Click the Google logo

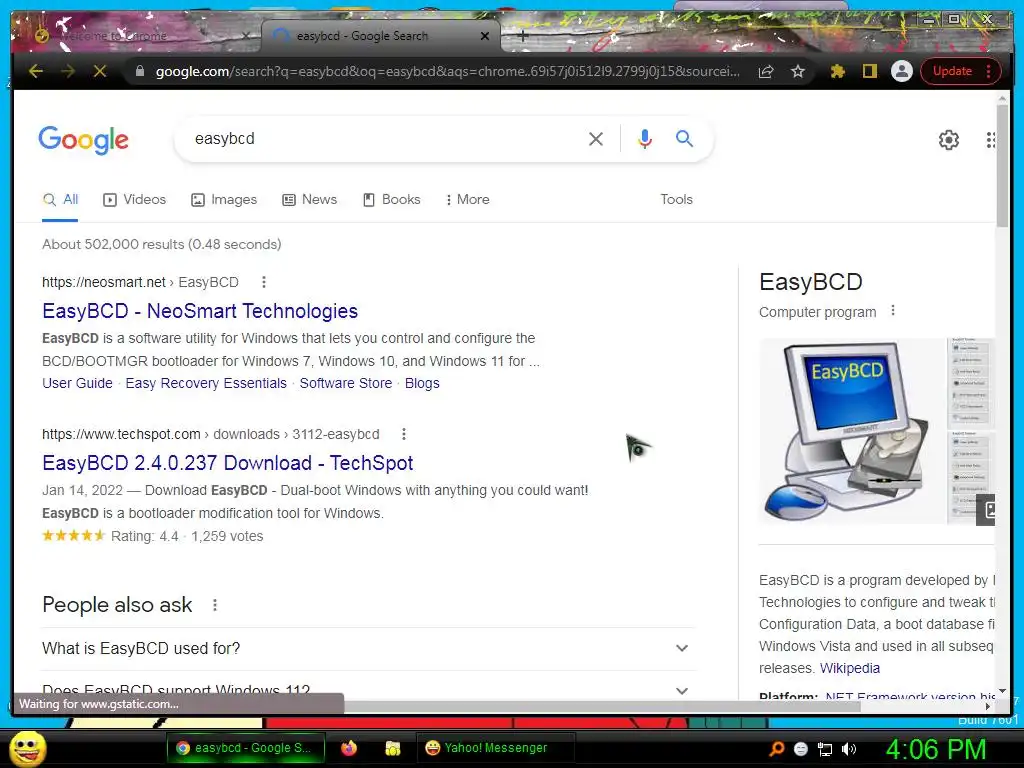pyautogui.click(x=84, y=140)
